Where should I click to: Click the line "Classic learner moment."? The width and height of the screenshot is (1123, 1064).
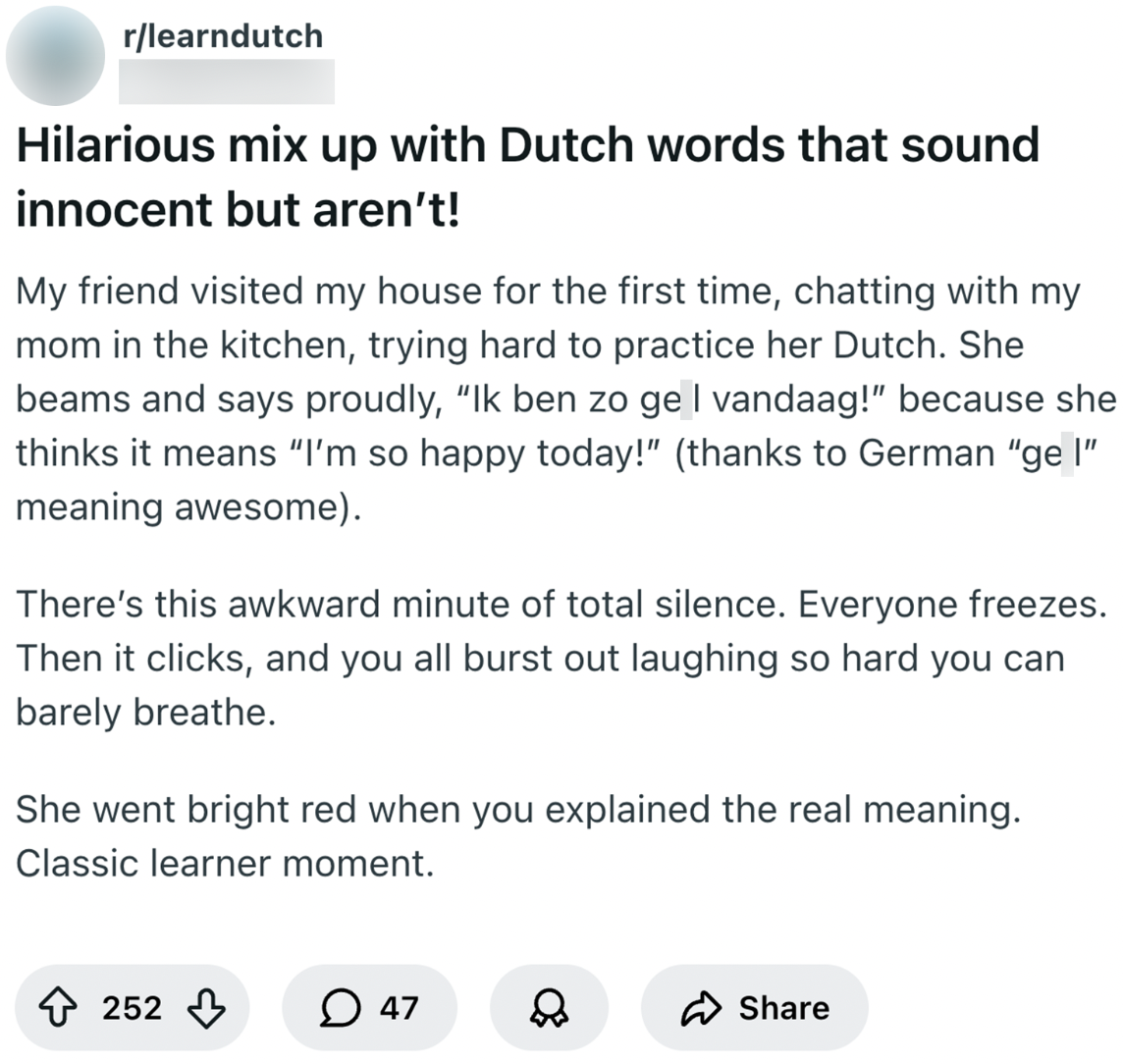224,864
